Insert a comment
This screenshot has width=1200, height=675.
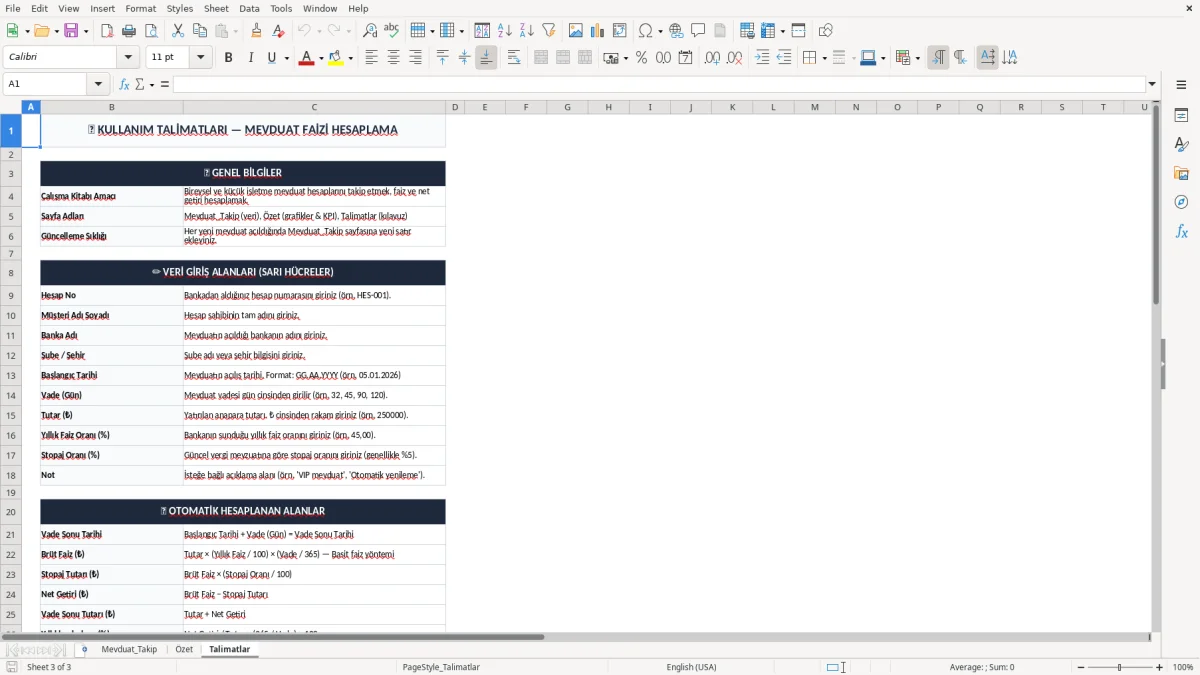pos(699,31)
